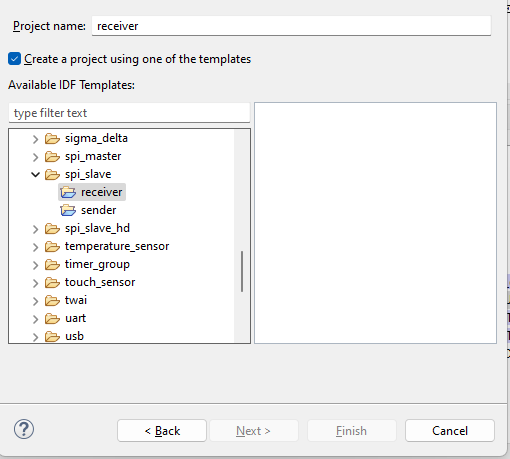This screenshot has width=510, height=459.
Task: Click the Project name input field
Action: click(291, 26)
